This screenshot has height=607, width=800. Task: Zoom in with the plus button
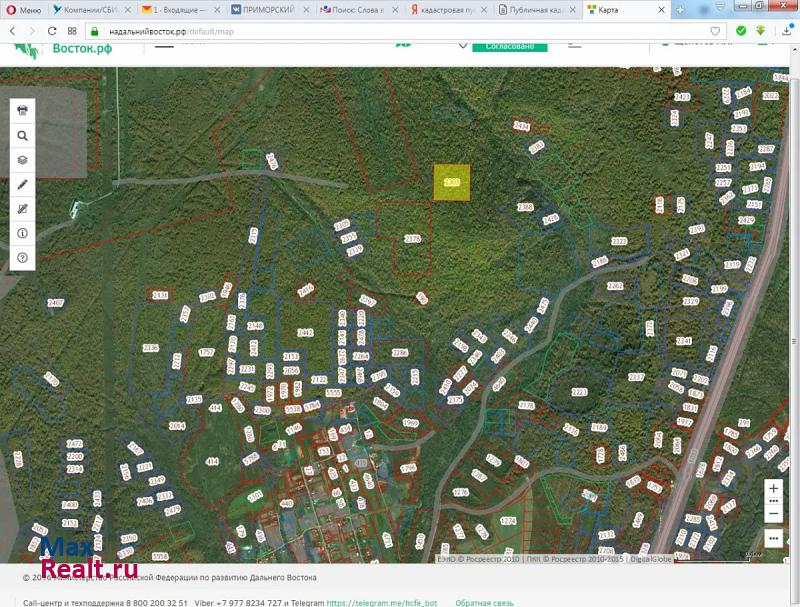[773, 488]
